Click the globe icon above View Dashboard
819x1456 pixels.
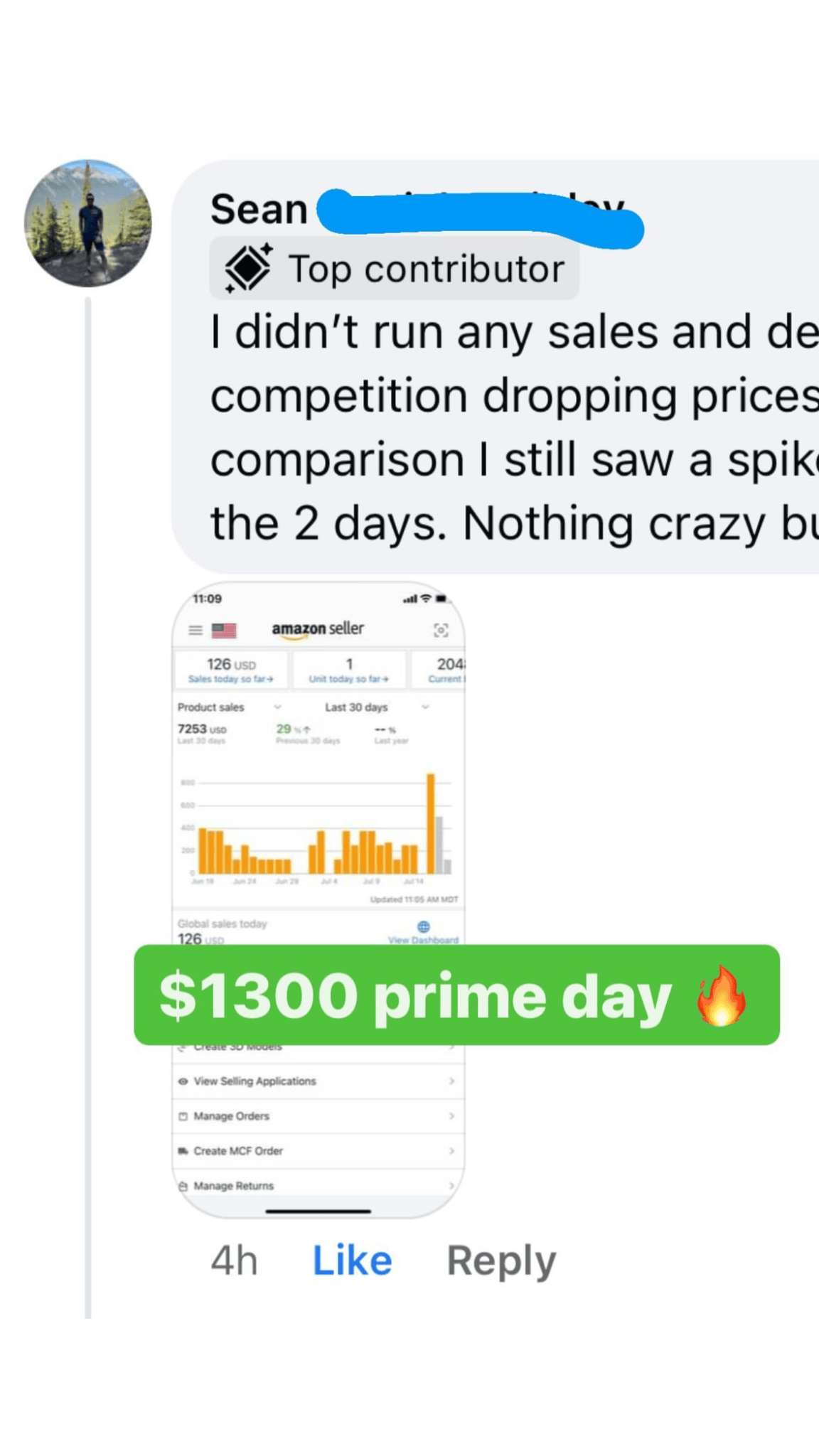click(x=424, y=926)
